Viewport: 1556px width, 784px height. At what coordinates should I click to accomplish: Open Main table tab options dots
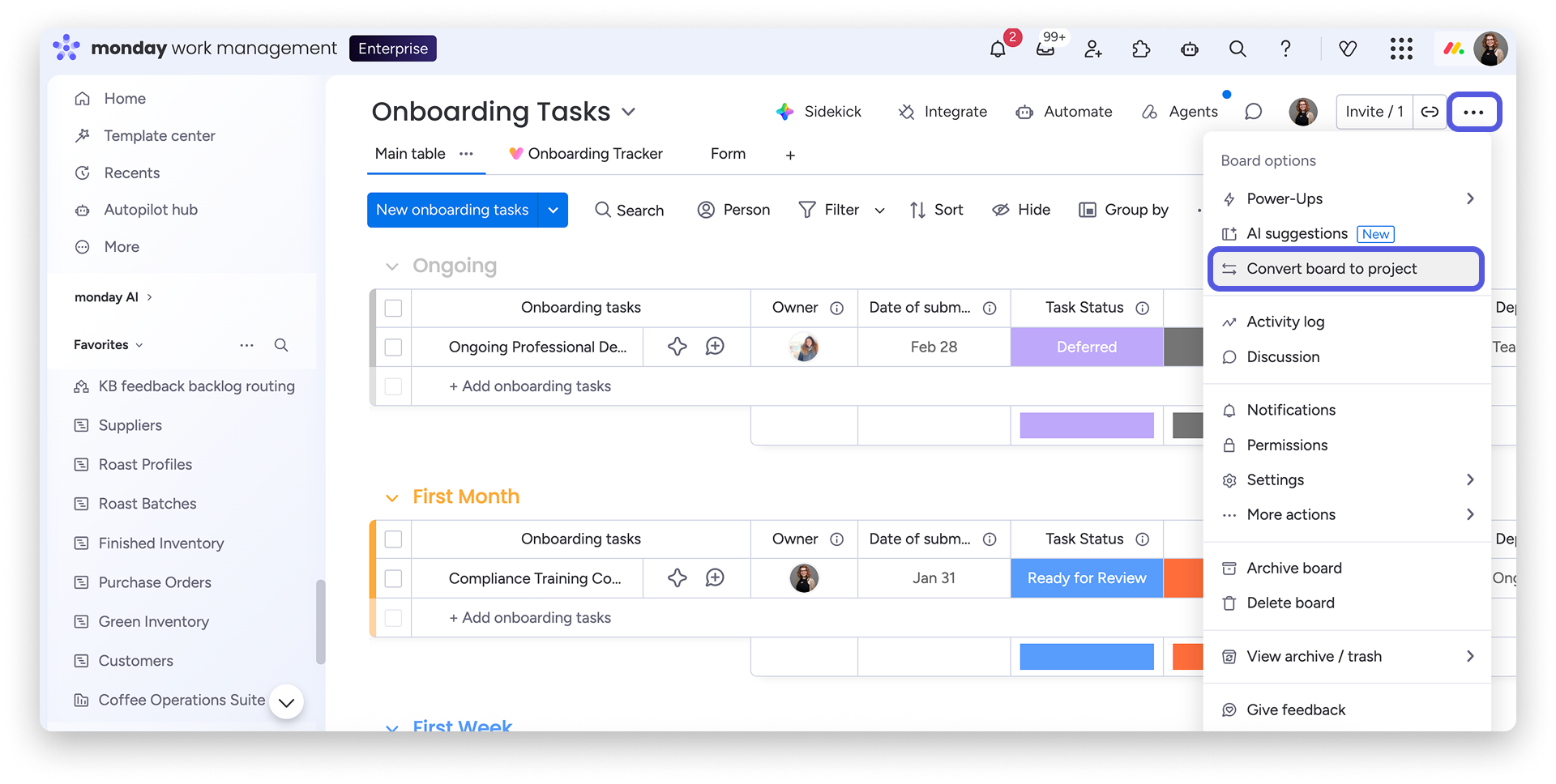pyautogui.click(x=466, y=154)
